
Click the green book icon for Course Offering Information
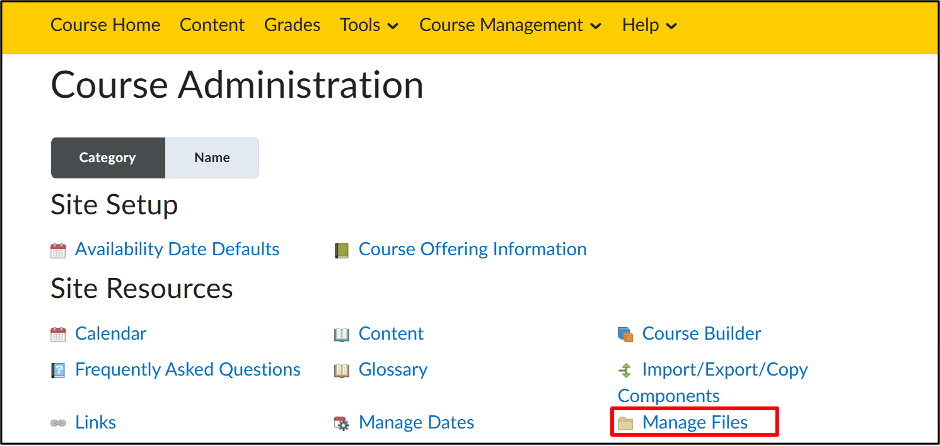pyautogui.click(x=342, y=250)
